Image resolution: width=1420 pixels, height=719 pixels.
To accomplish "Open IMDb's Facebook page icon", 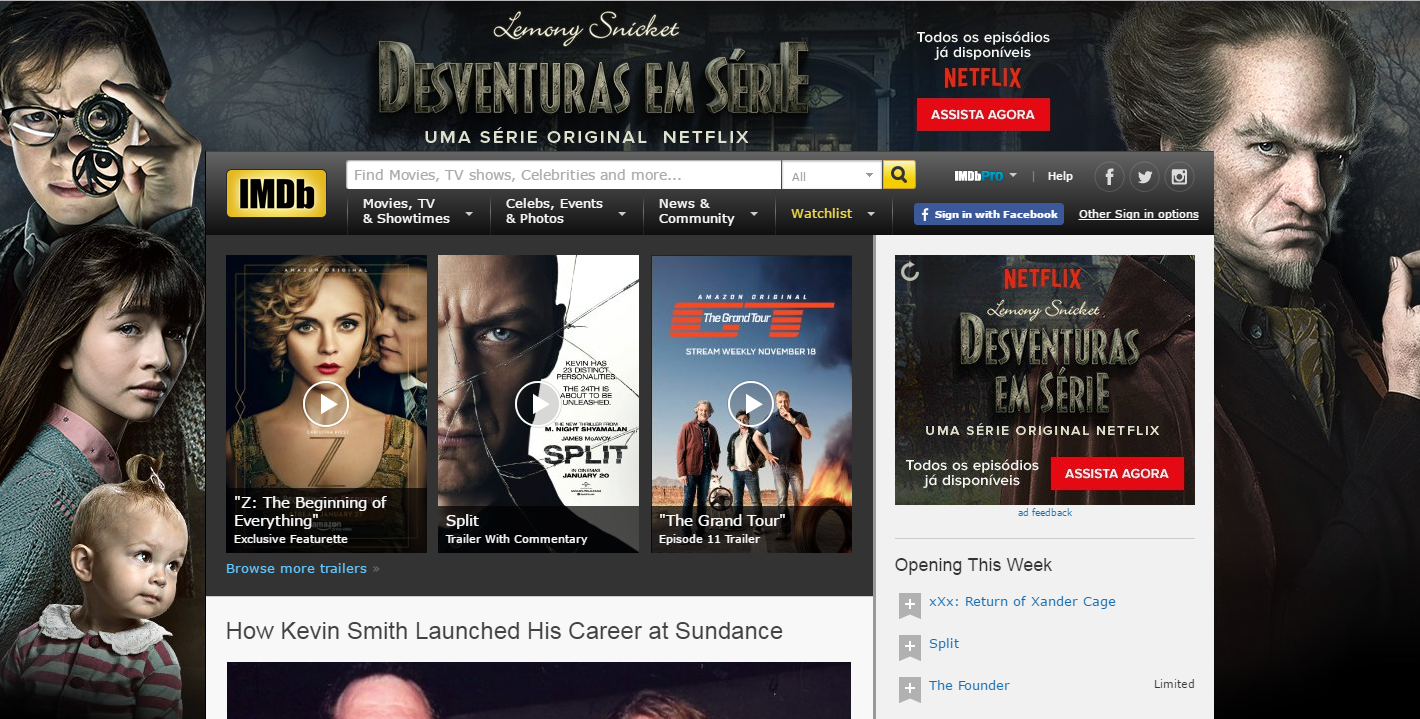I will (x=1109, y=177).
